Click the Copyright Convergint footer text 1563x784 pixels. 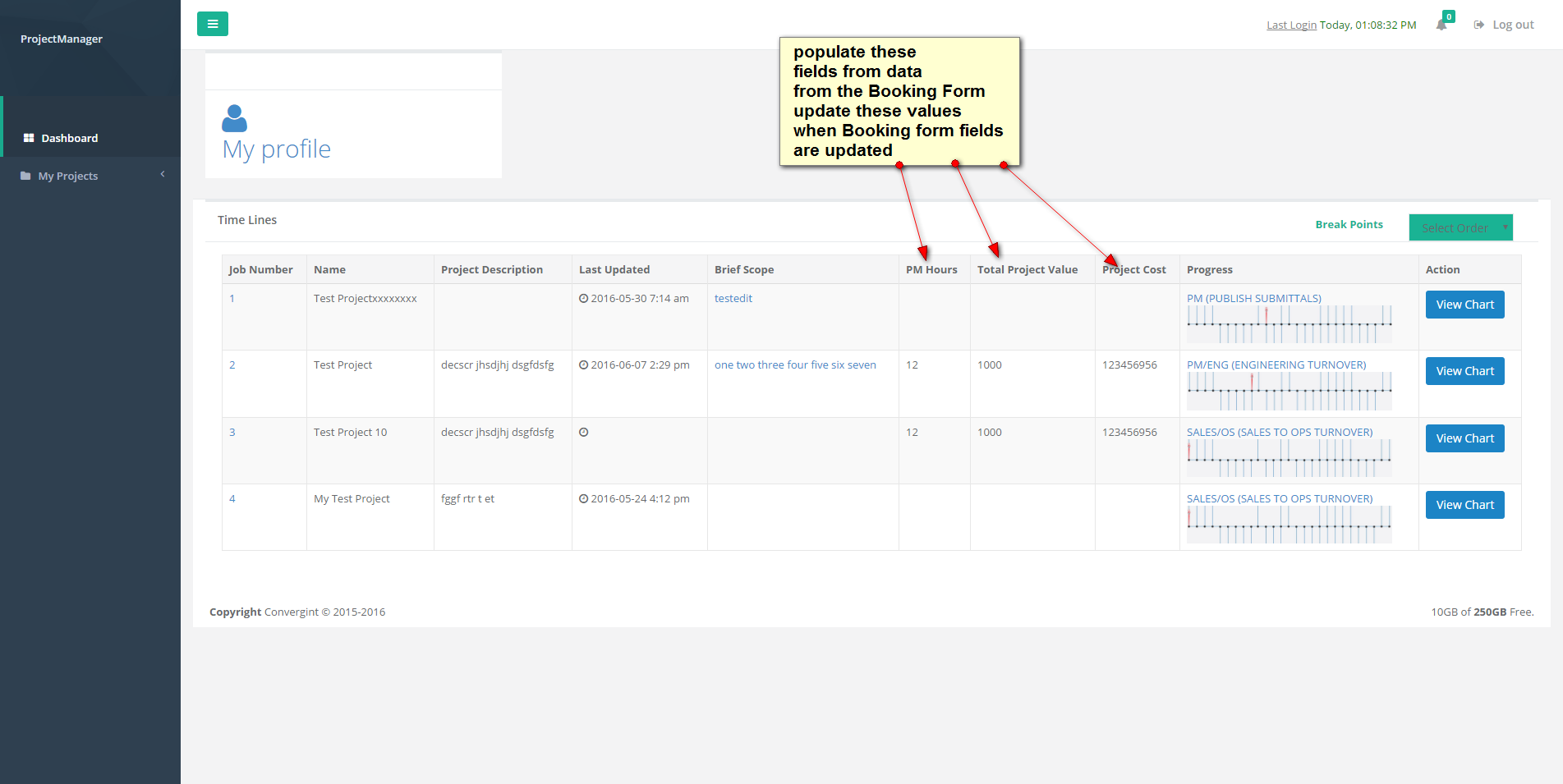[x=297, y=612]
